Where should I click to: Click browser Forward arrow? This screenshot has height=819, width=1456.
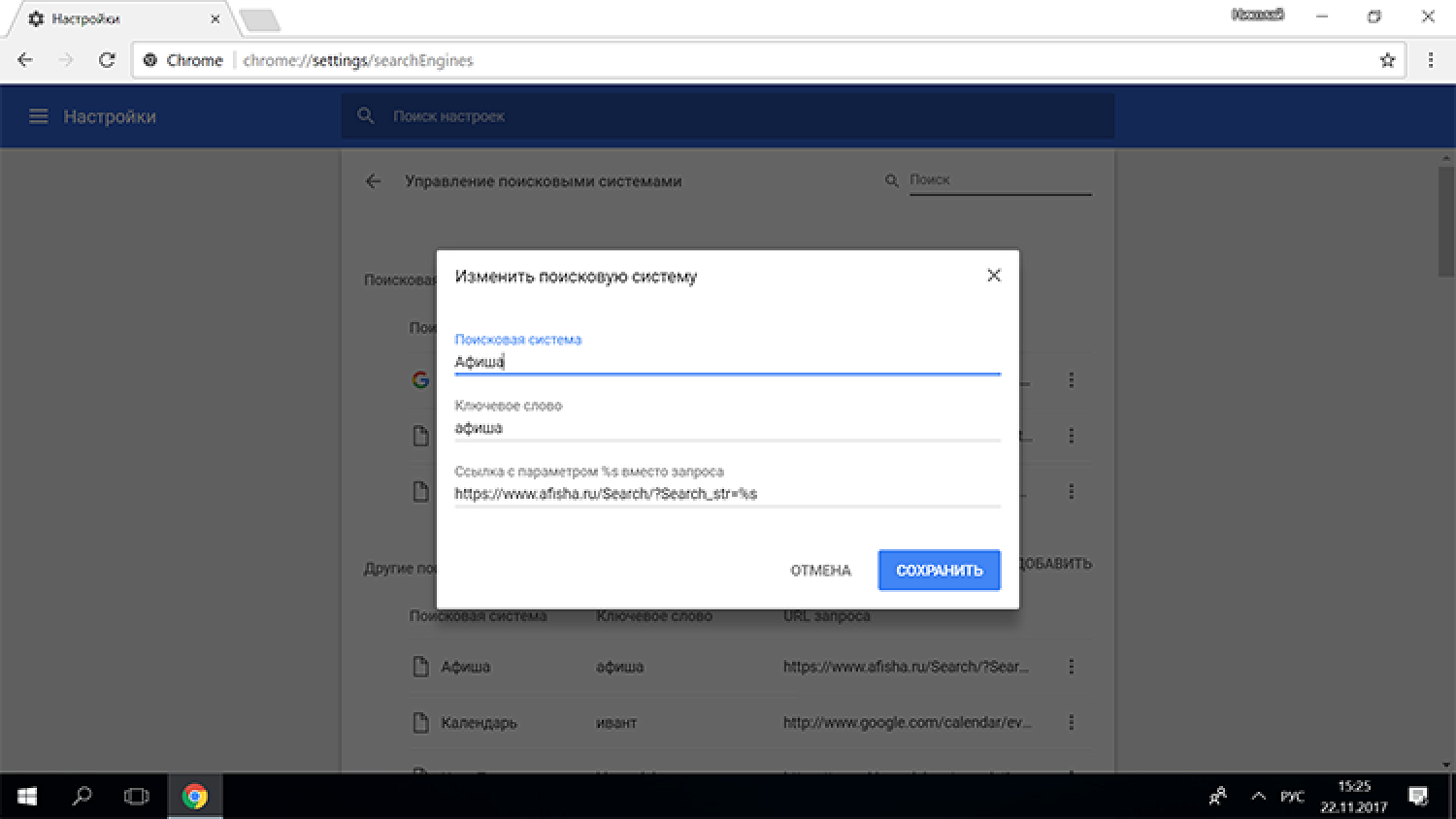coord(66,60)
